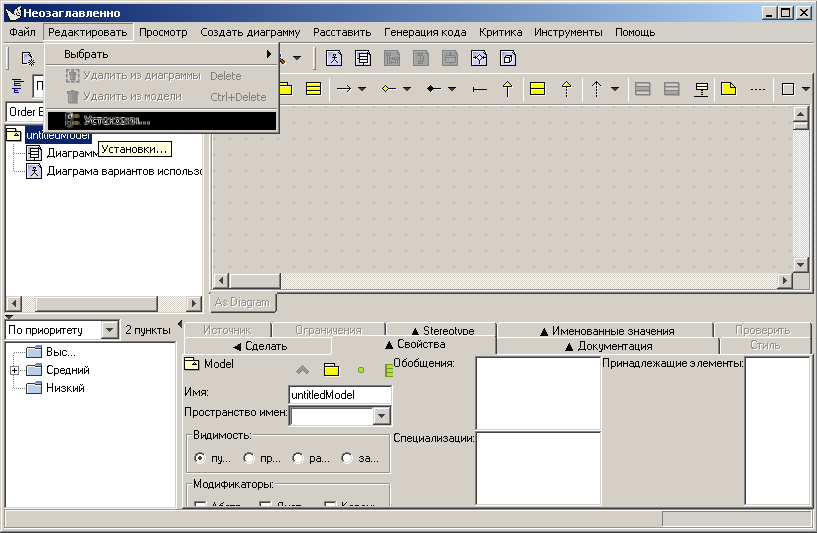Select the Package tool in diagram toolbar
This screenshot has width=817, height=533.
(x=285, y=89)
